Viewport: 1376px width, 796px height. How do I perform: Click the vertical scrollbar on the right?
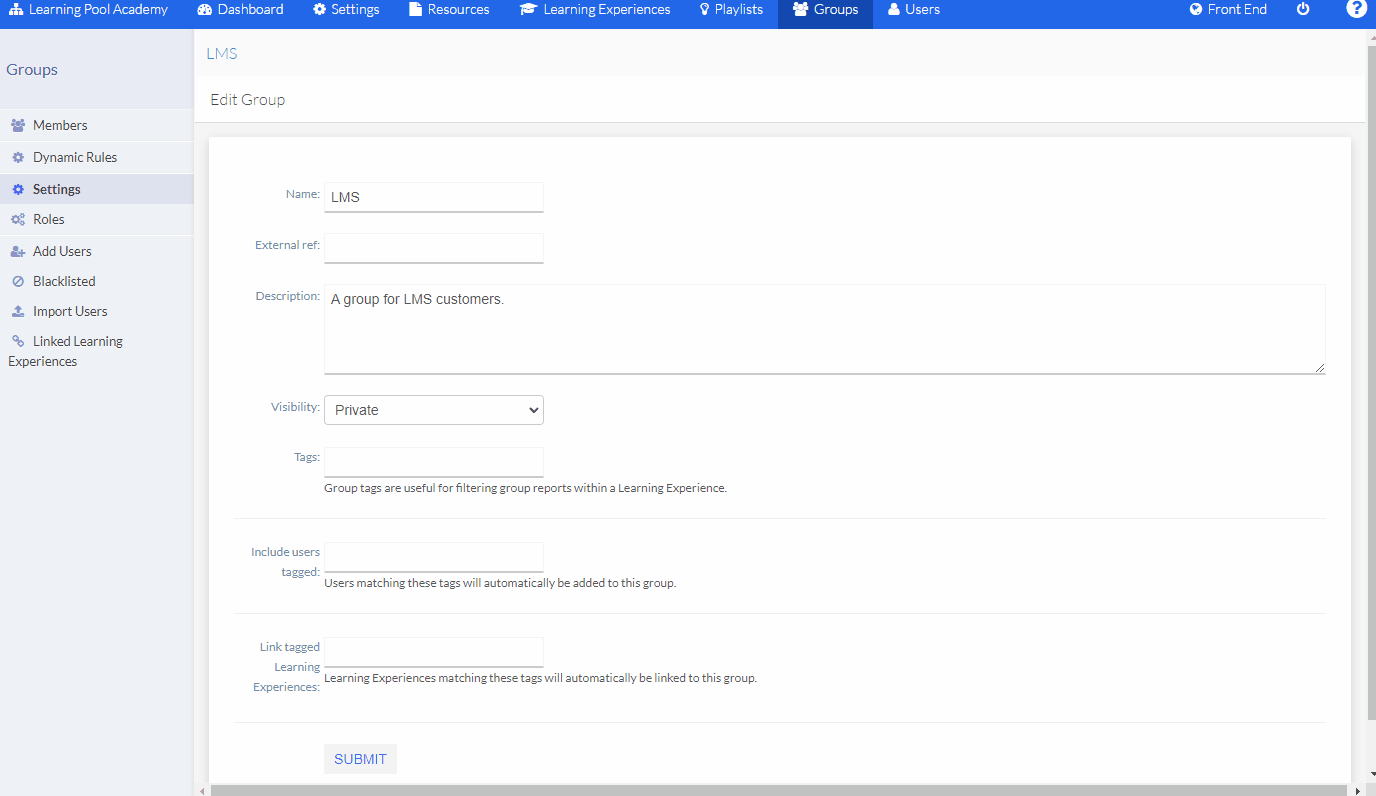point(1369,400)
